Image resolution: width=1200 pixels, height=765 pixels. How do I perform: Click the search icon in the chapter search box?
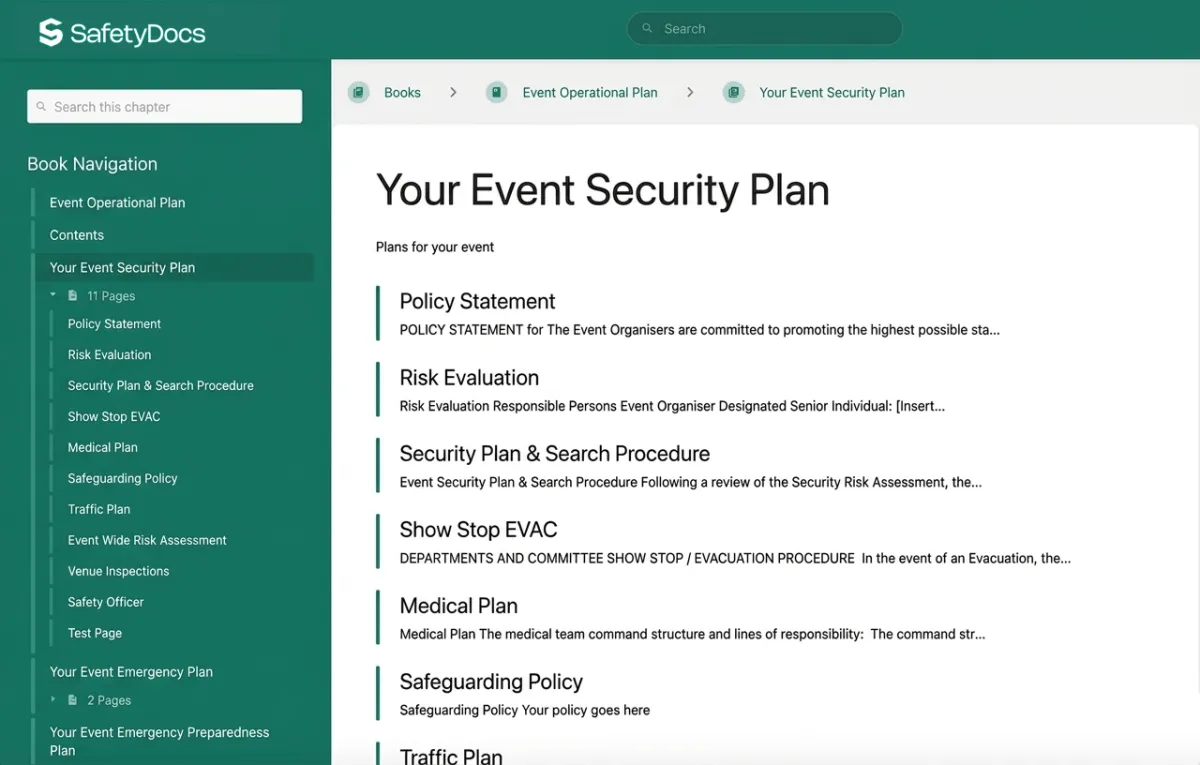[x=41, y=106]
